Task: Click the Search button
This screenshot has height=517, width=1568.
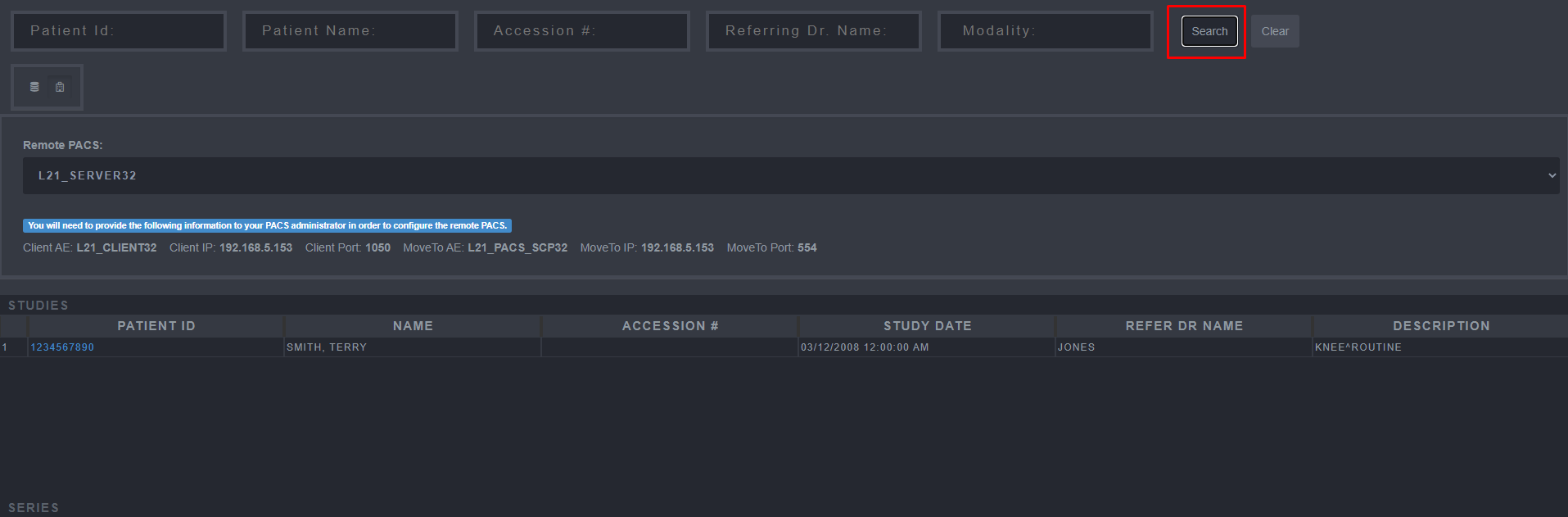Action: click(x=1209, y=31)
